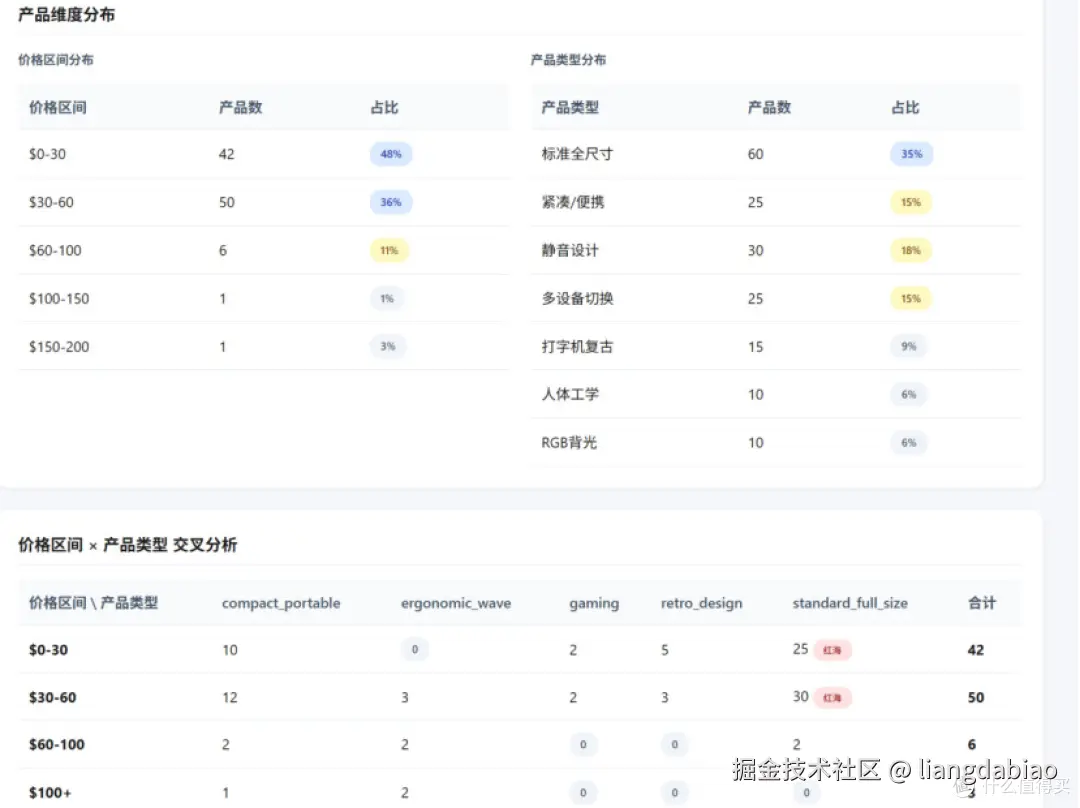Select the 紧凑/便携 product type
This screenshot has height=808, width=1080.
click(573, 203)
